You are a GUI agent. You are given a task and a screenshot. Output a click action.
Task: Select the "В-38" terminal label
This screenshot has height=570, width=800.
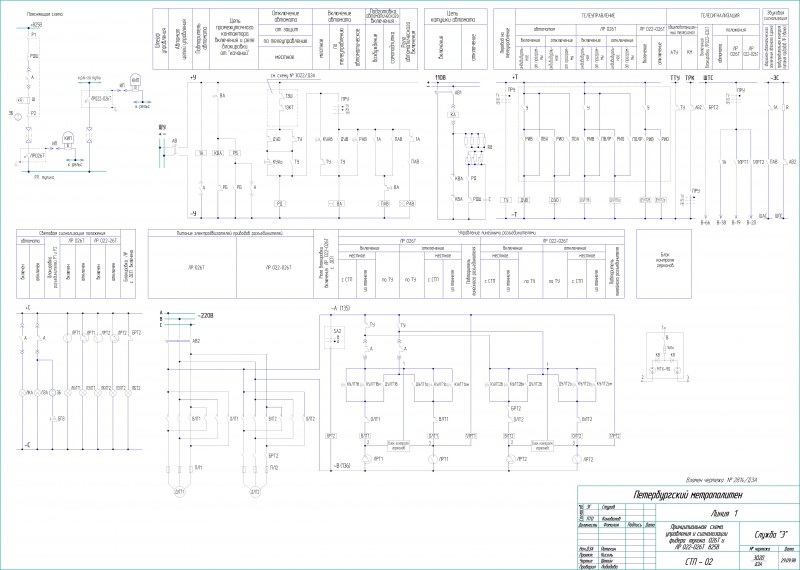coord(721,223)
